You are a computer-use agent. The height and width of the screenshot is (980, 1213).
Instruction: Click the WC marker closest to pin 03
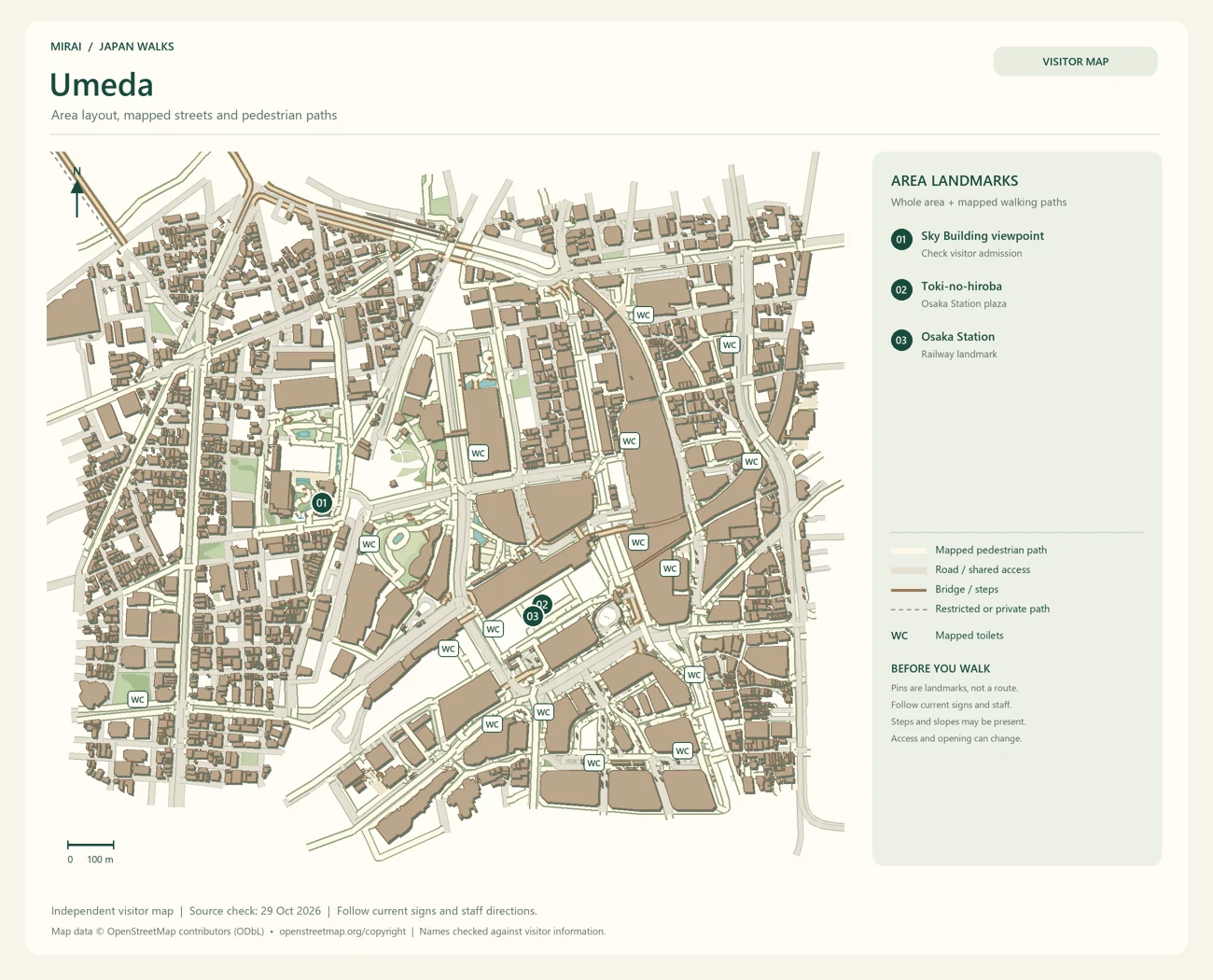pos(494,629)
